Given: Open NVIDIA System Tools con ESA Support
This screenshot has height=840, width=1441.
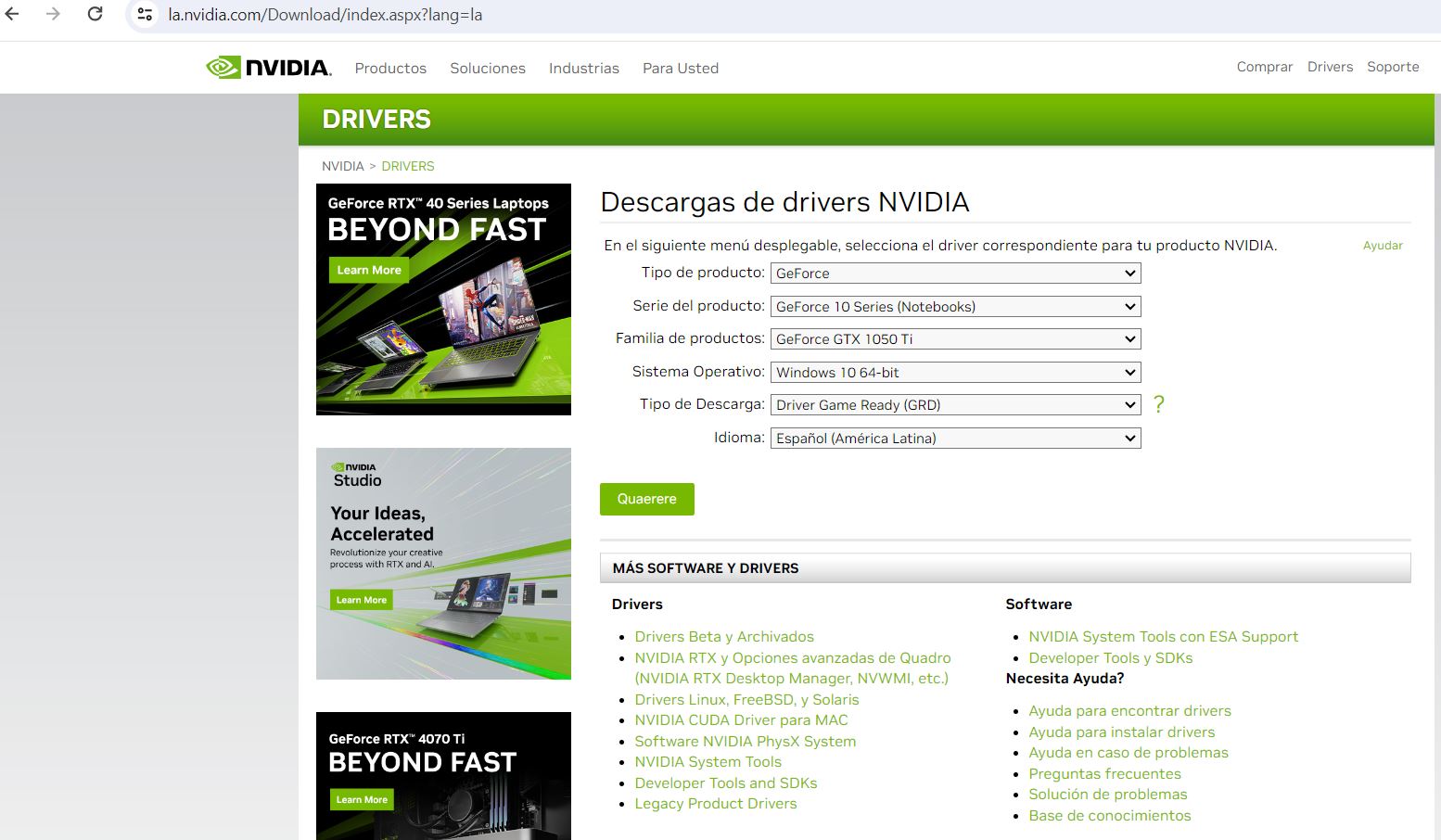Looking at the screenshot, I should click(x=1164, y=637).
